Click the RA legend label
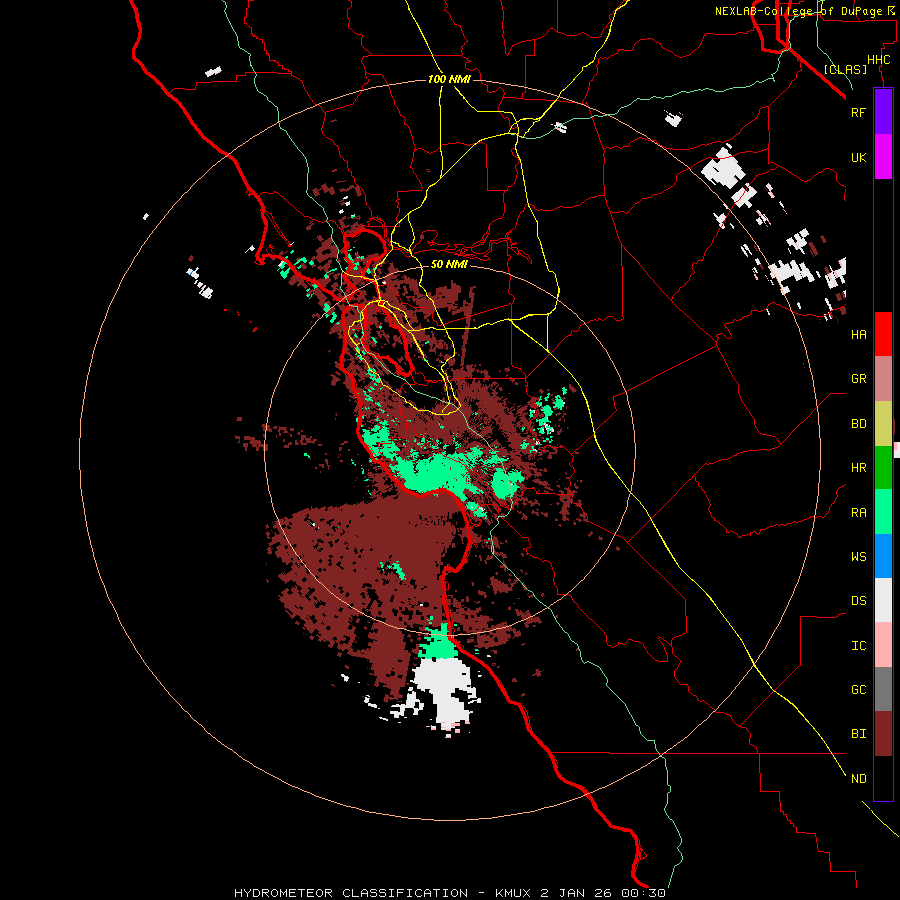 [858, 513]
